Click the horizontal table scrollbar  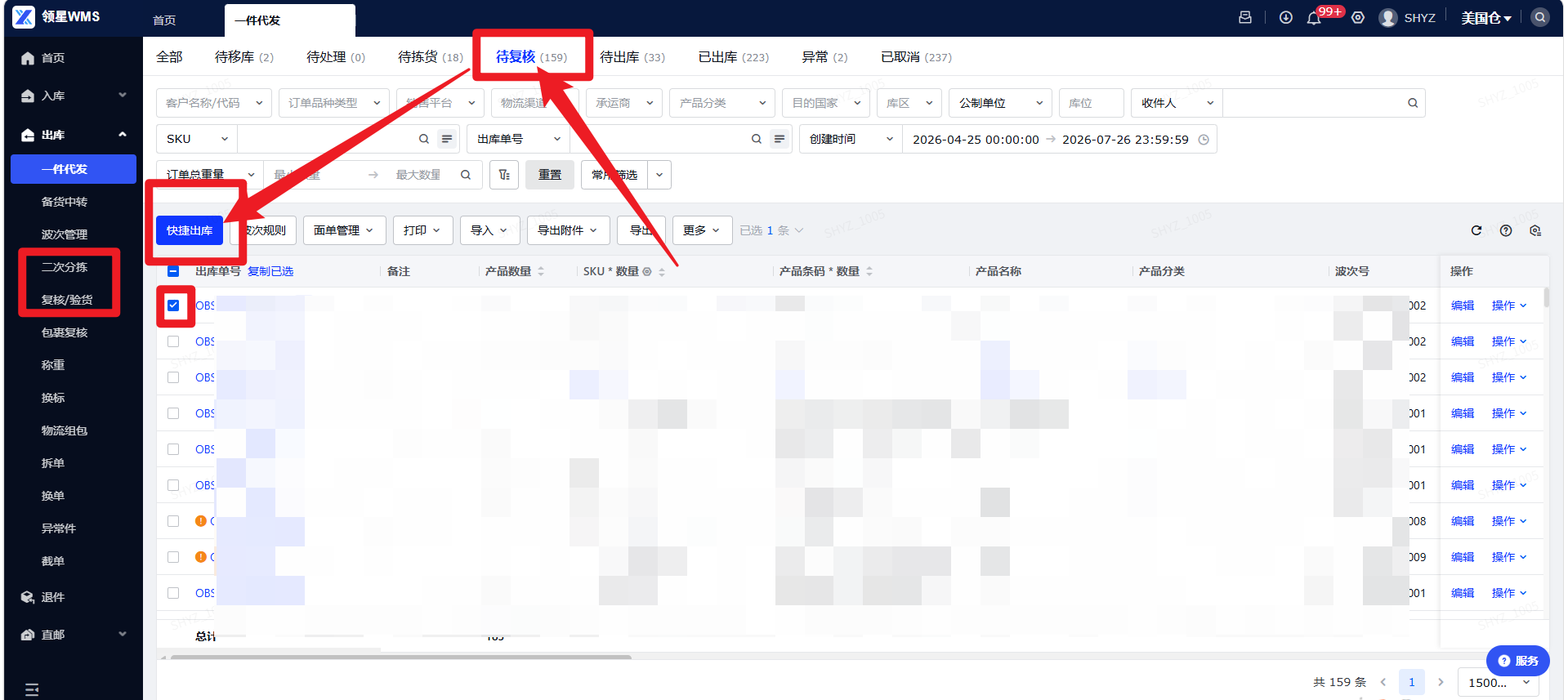pos(400,657)
